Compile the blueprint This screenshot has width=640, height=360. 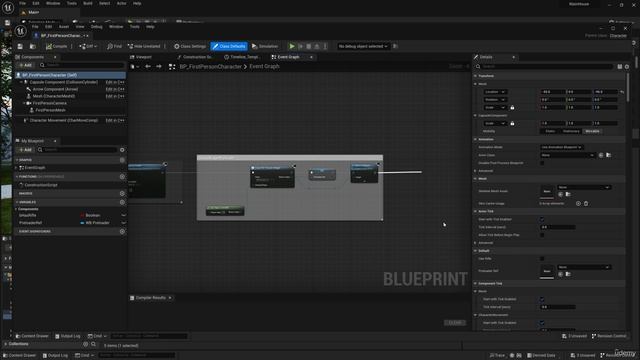57,47
